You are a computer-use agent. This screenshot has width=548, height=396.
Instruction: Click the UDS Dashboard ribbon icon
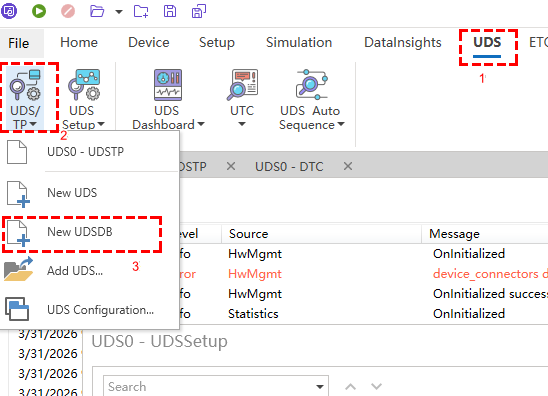pyautogui.click(x=168, y=85)
